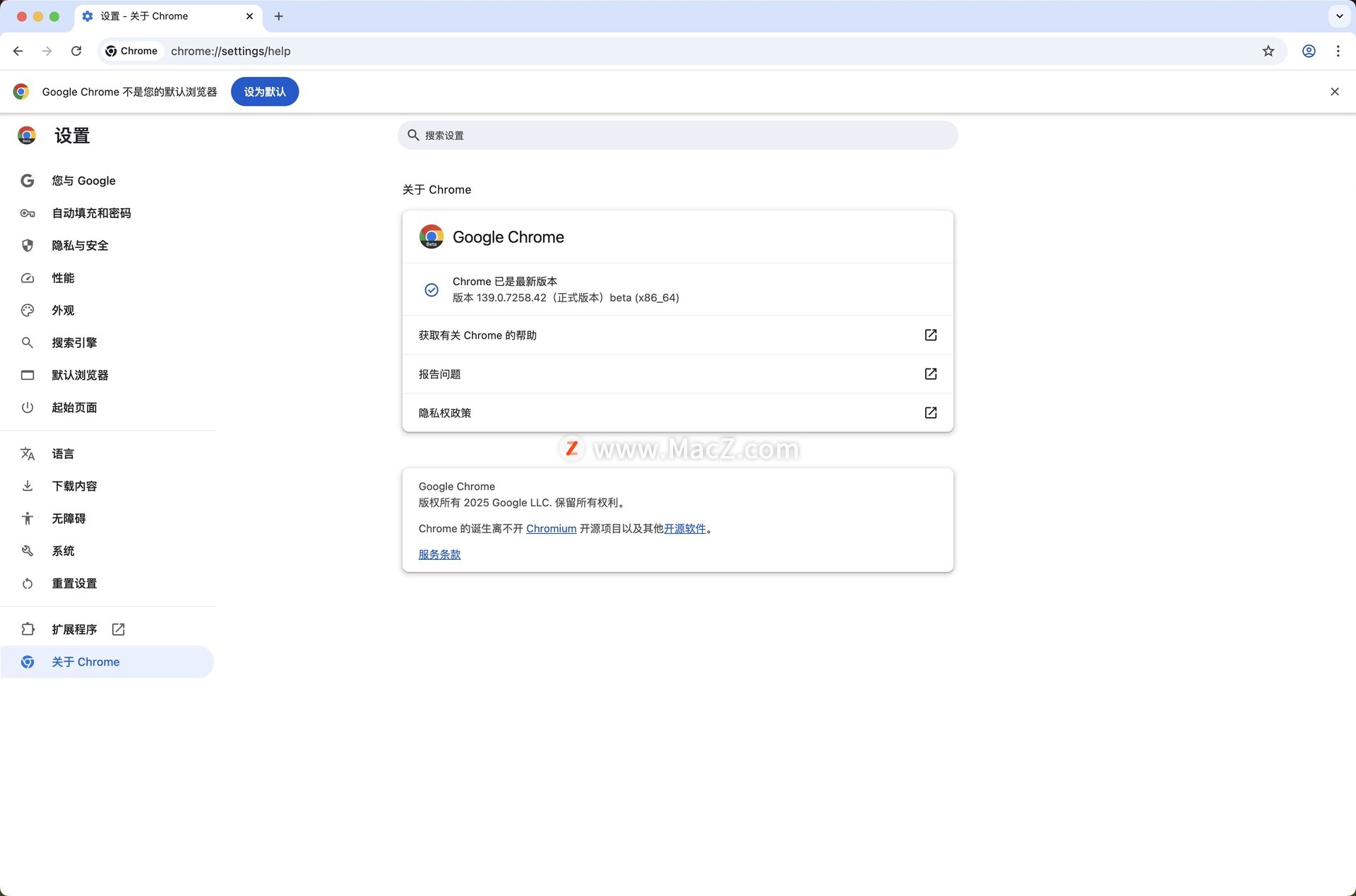Screen dimensions: 1356x896
Task: Open 获取有关 Chrome 的帮助 row
Action: tap(678, 335)
